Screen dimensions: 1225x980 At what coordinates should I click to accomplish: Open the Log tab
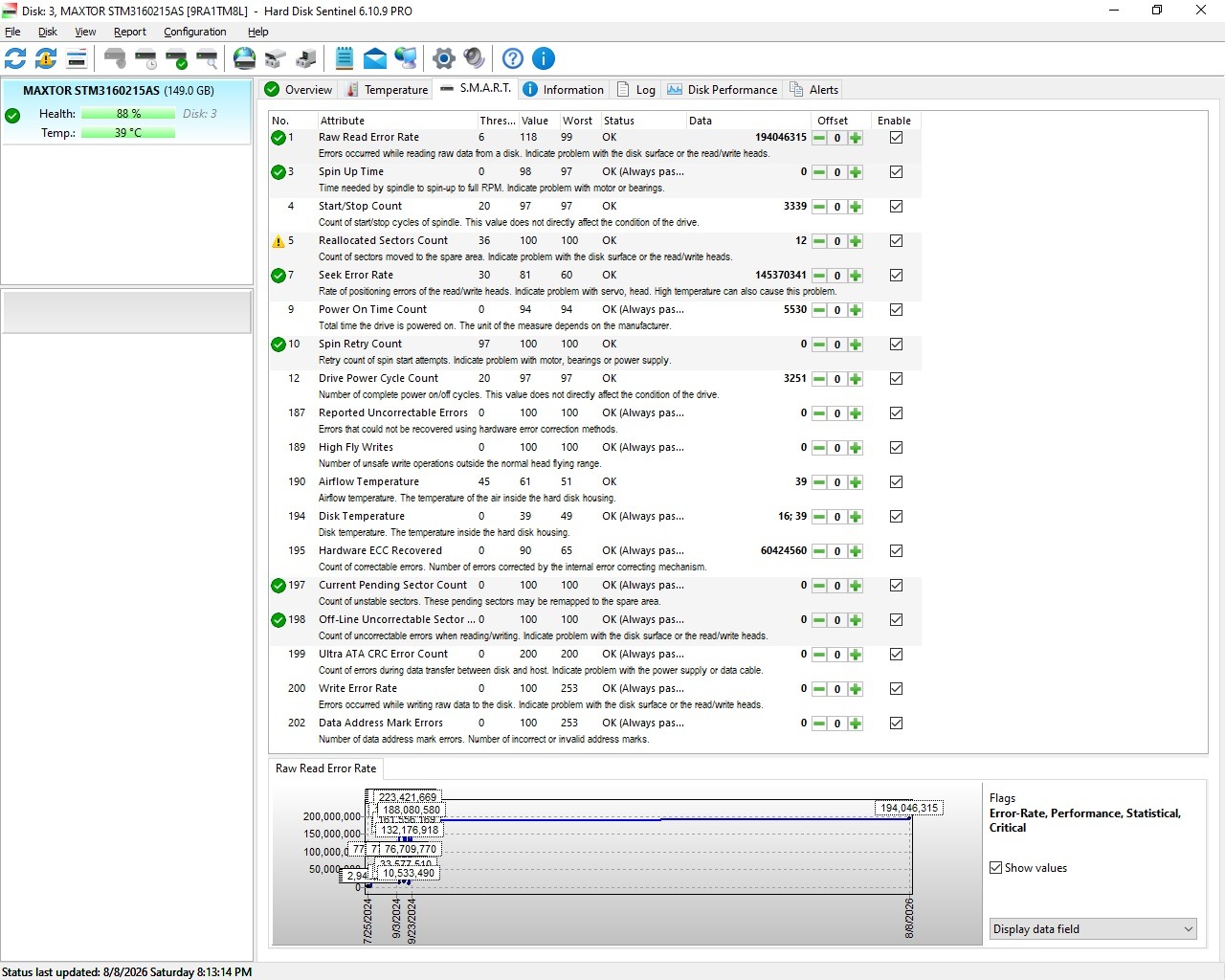636,90
